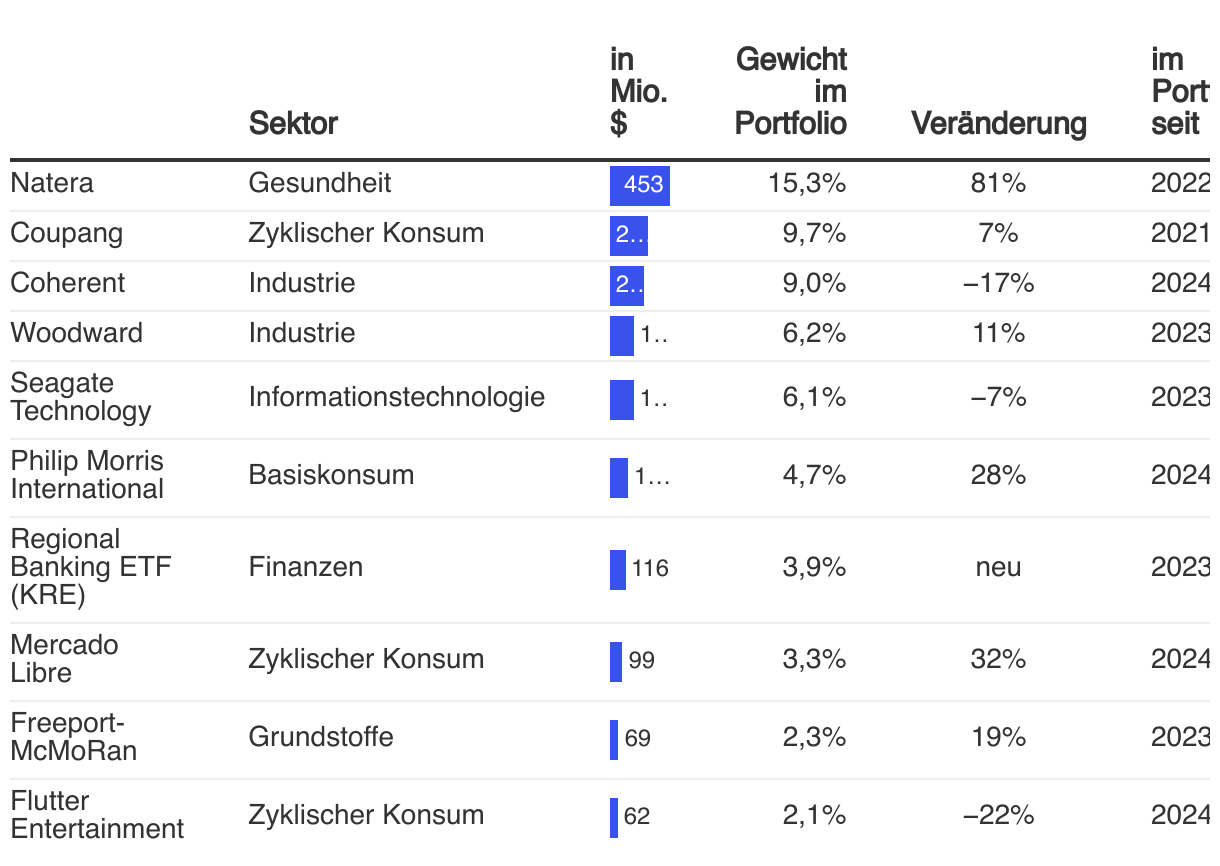Click the Woodward company cell
The height and width of the screenshot is (866, 1220).
[x=77, y=333]
